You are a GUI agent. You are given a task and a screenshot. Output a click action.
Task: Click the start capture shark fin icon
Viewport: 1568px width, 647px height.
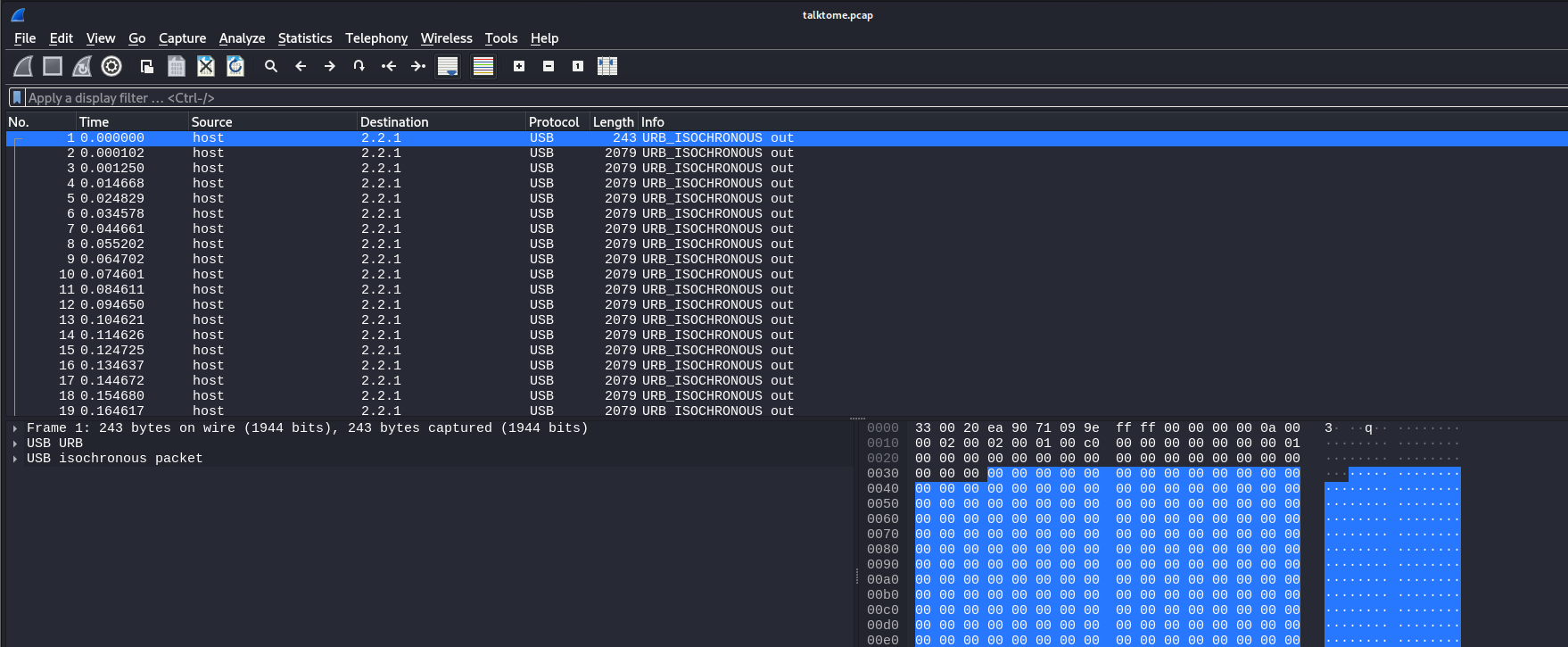pos(23,66)
